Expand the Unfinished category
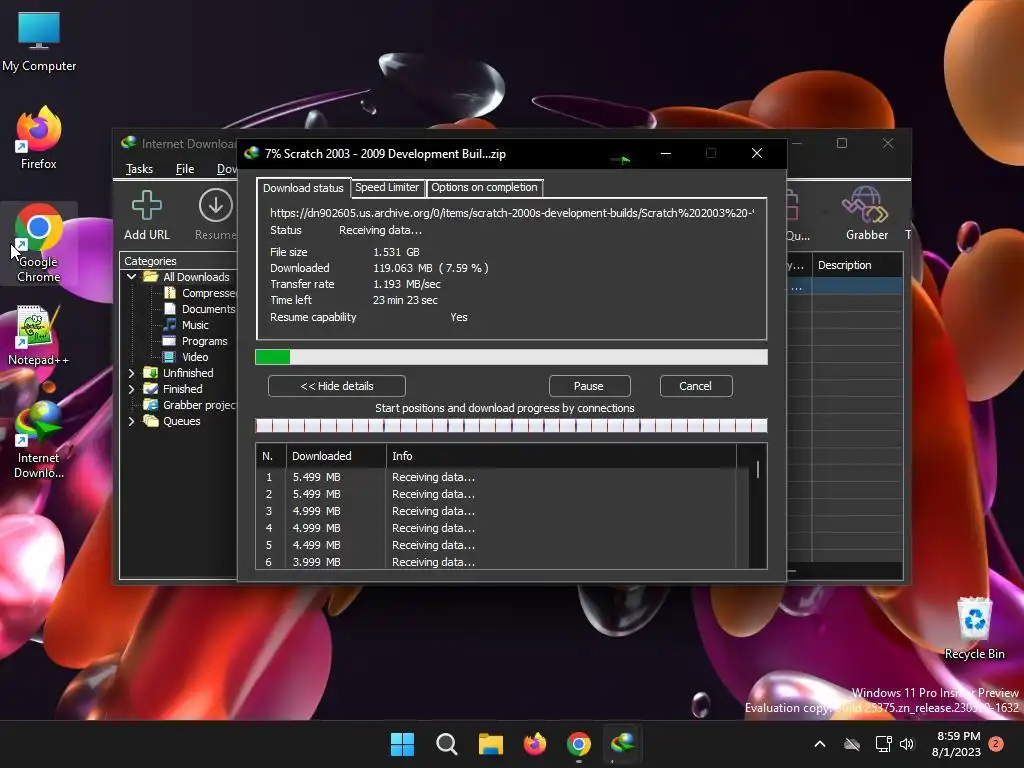1024x768 pixels. 132,373
